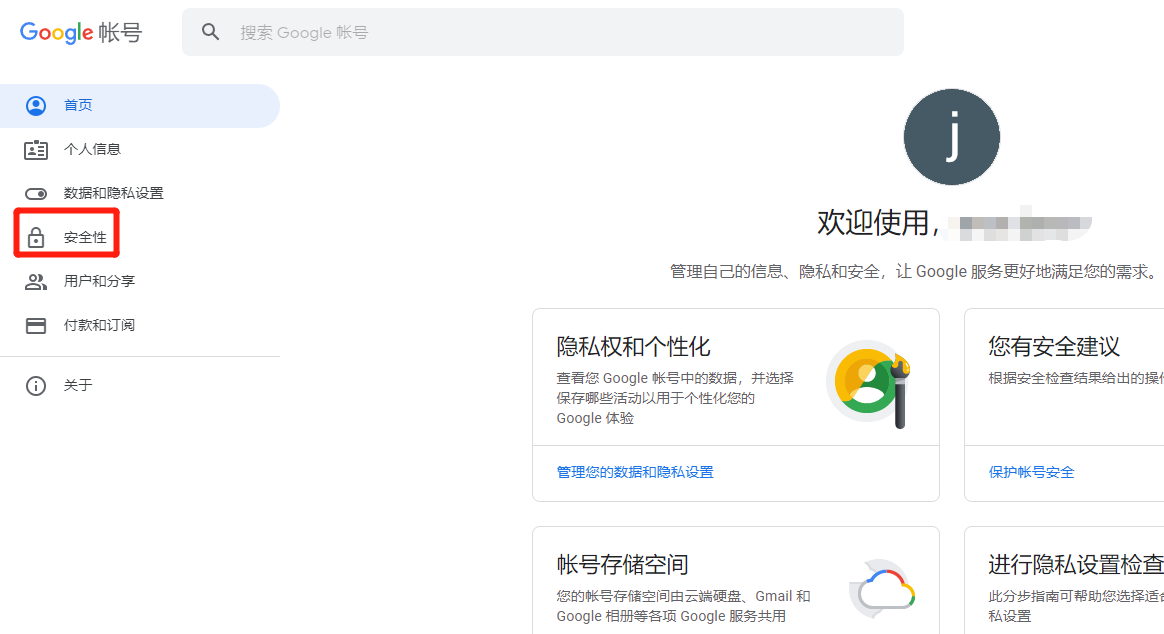Open the 首页 menu item
Screen dimensions: 1164x634
[x=140, y=105]
